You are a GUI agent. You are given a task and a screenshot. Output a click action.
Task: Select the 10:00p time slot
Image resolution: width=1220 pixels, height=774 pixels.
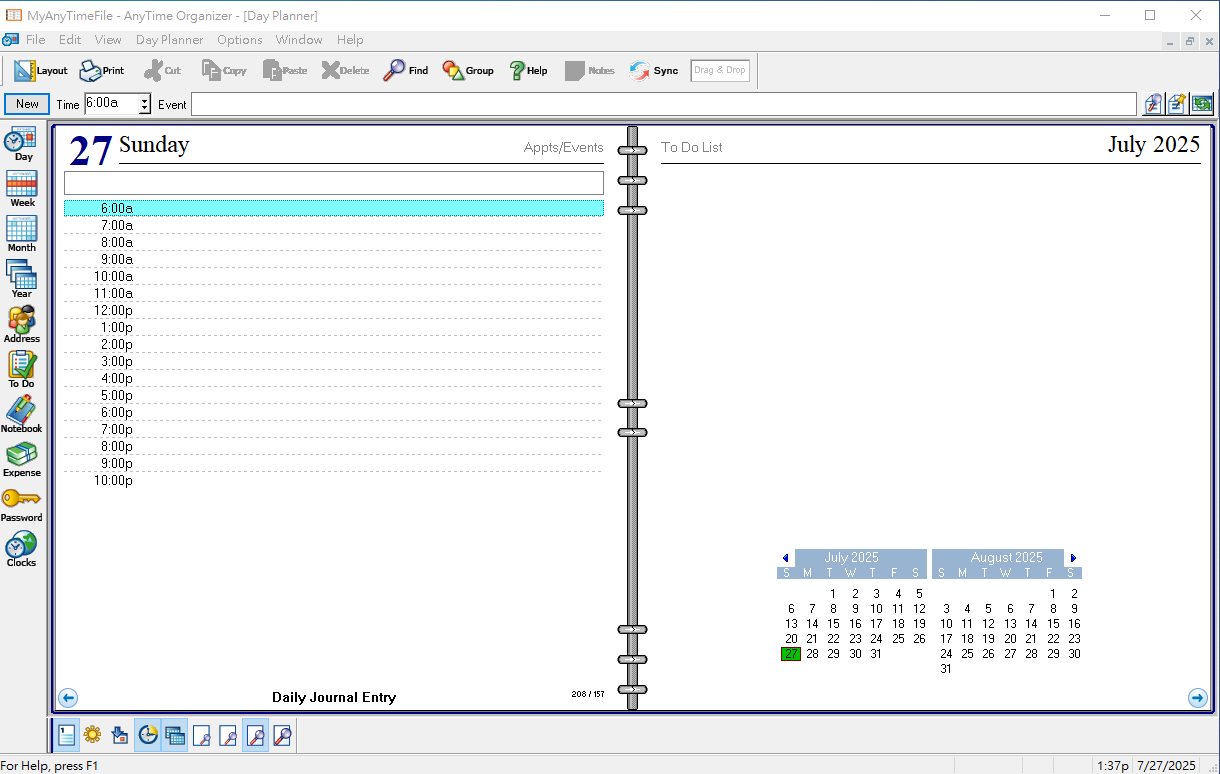[334, 480]
